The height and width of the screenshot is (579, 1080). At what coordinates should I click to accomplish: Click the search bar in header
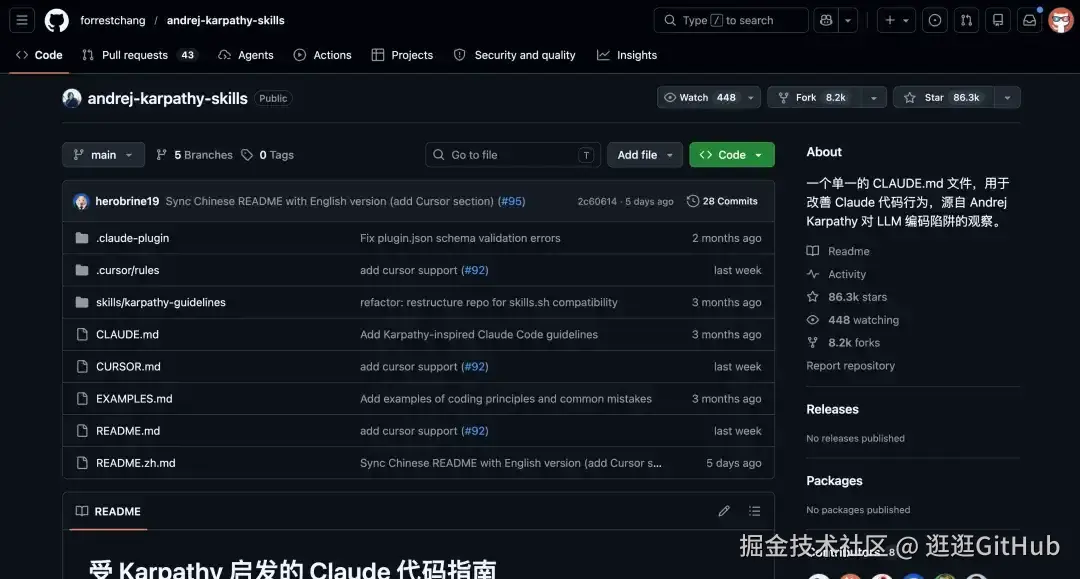point(731,20)
